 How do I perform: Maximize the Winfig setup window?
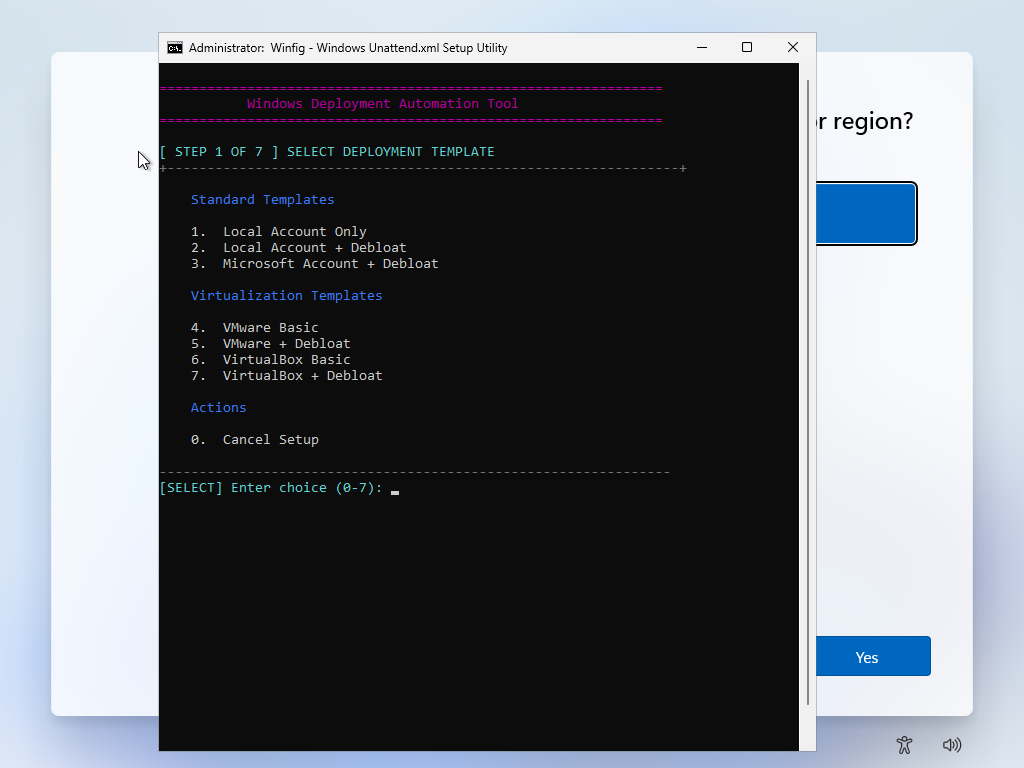pos(746,47)
